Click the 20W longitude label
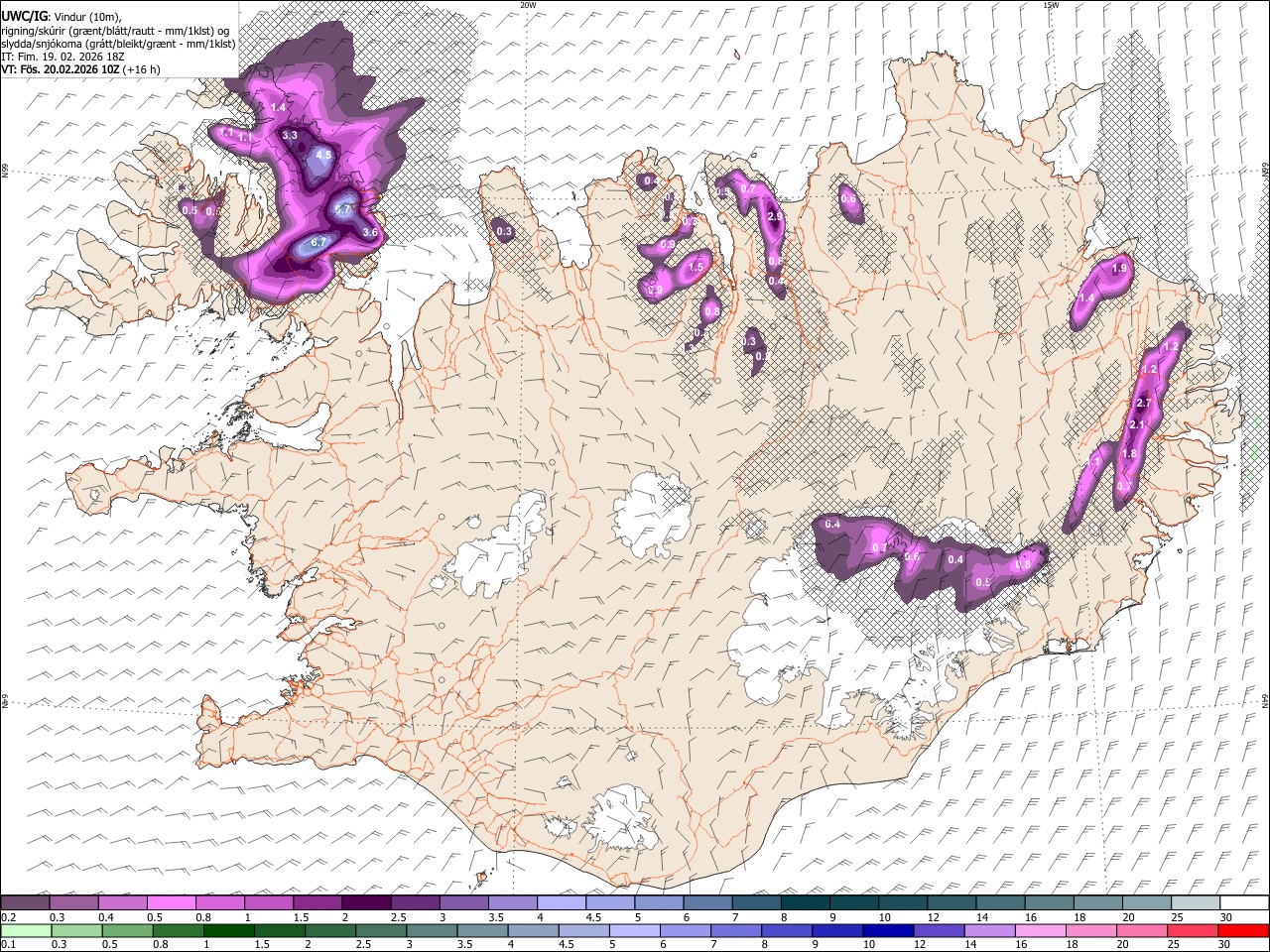 528,5
